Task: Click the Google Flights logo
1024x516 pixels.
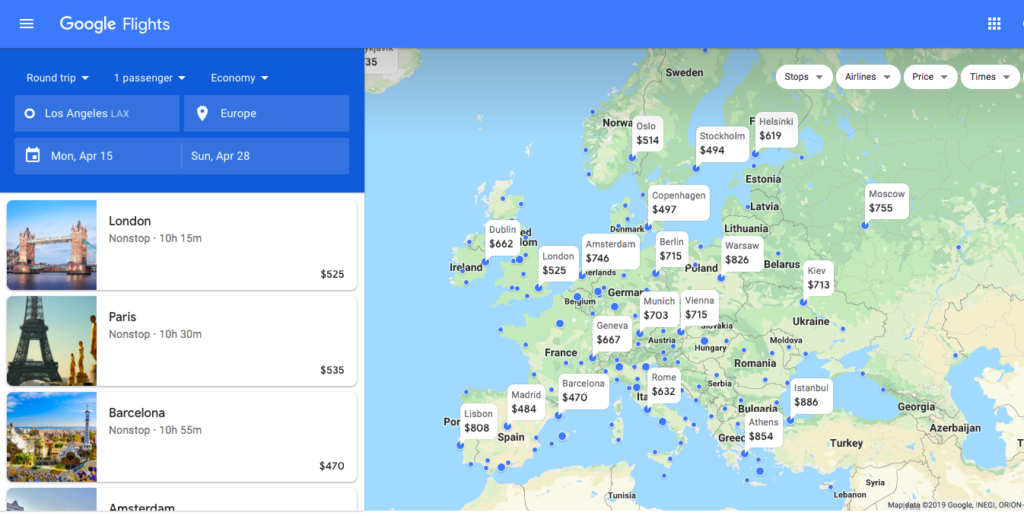Action: 115,24
